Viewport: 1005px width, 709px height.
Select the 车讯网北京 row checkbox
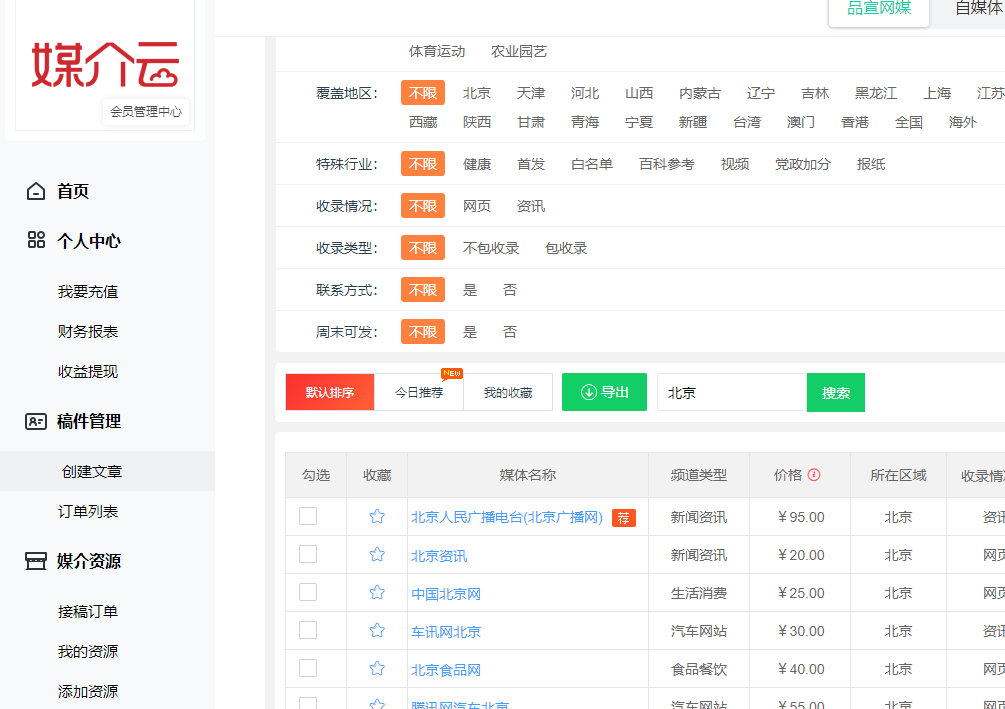(308, 631)
